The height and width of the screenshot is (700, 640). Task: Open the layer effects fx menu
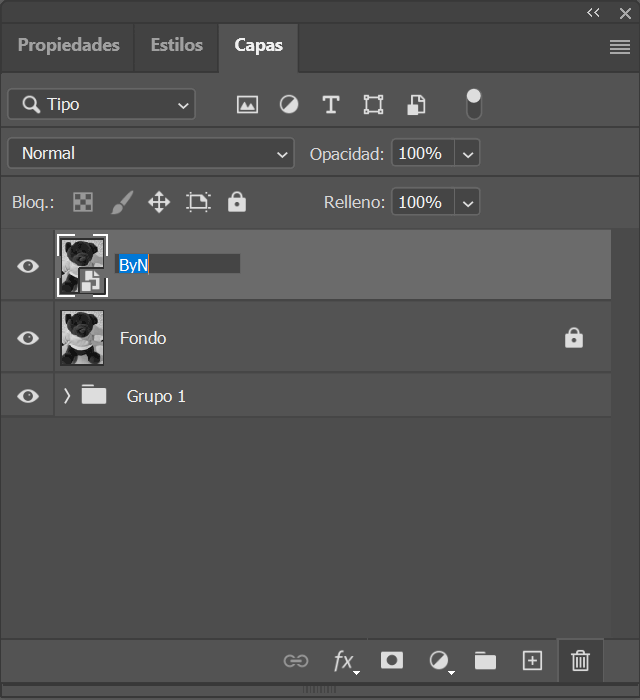click(x=345, y=660)
